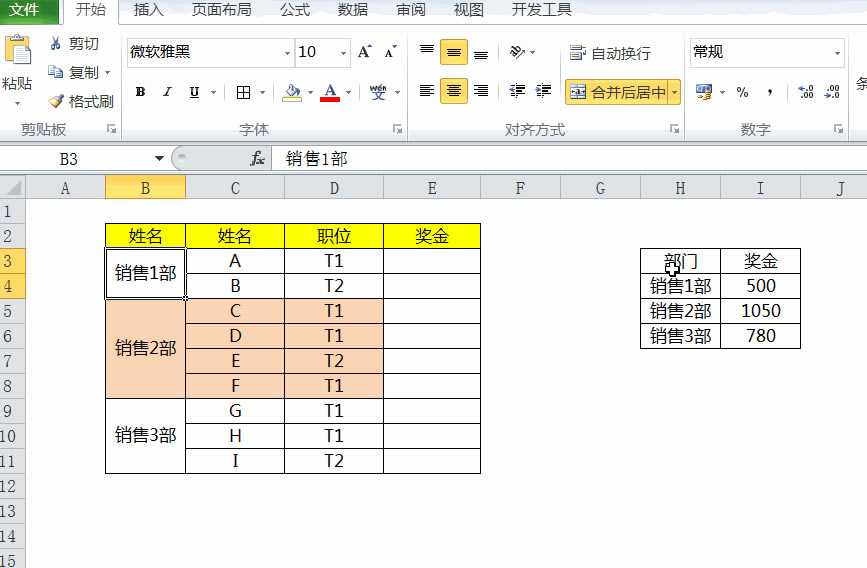Click the insert function fx button

(x=257, y=159)
